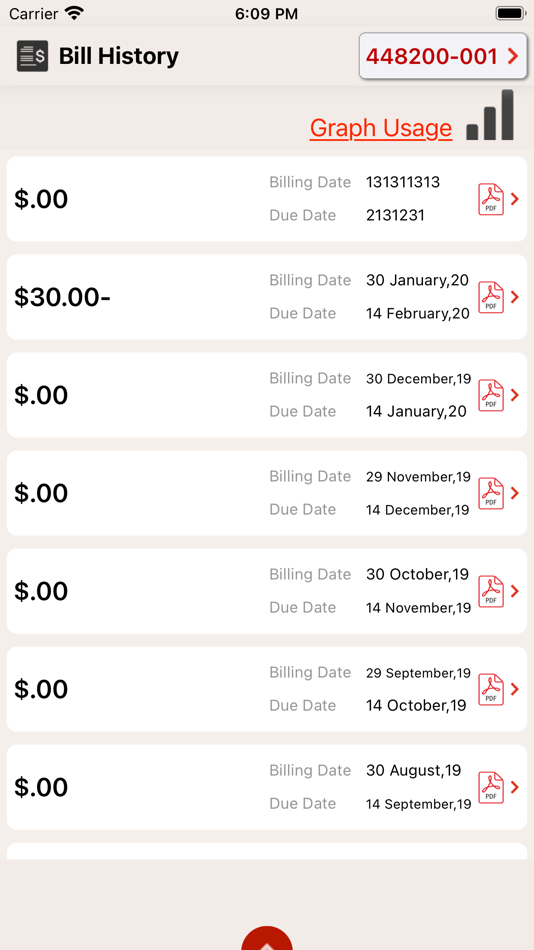
Task: Expand the red up-arrow button at bottom
Action: tap(267, 938)
